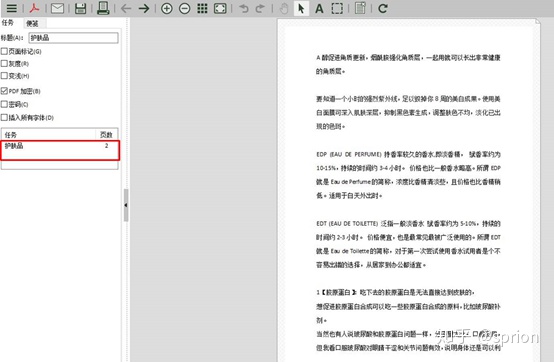The width and height of the screenshot is (554, 362).
Task: Select the arrow pointer tool
Action: coord(301,8)
